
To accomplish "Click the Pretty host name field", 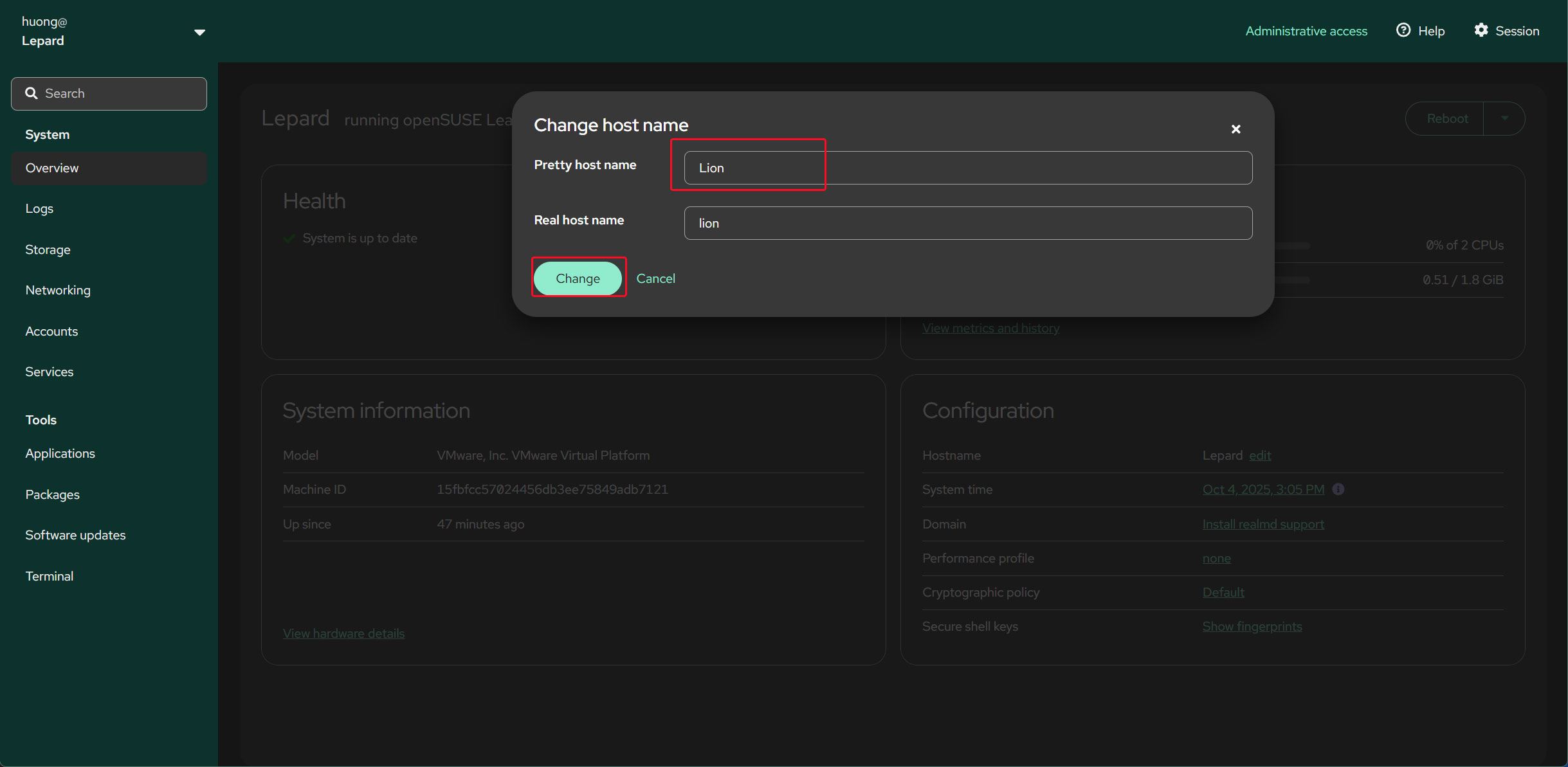I will (968, 168).
